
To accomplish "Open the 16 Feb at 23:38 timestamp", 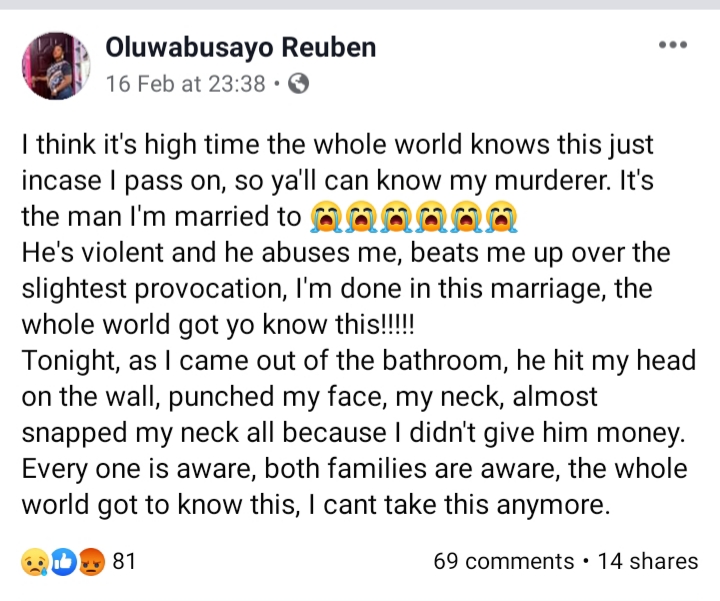I will [186, 84].
